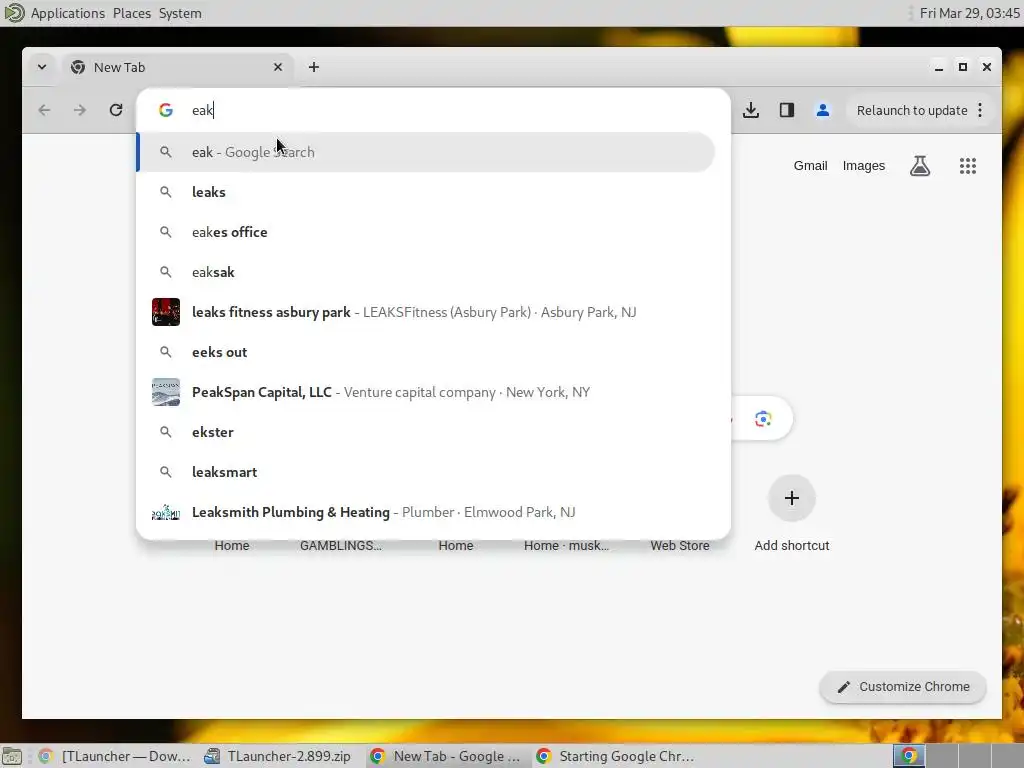
Task: Toggle the Chrome side panel icon
Action: [x=787, y=110]
